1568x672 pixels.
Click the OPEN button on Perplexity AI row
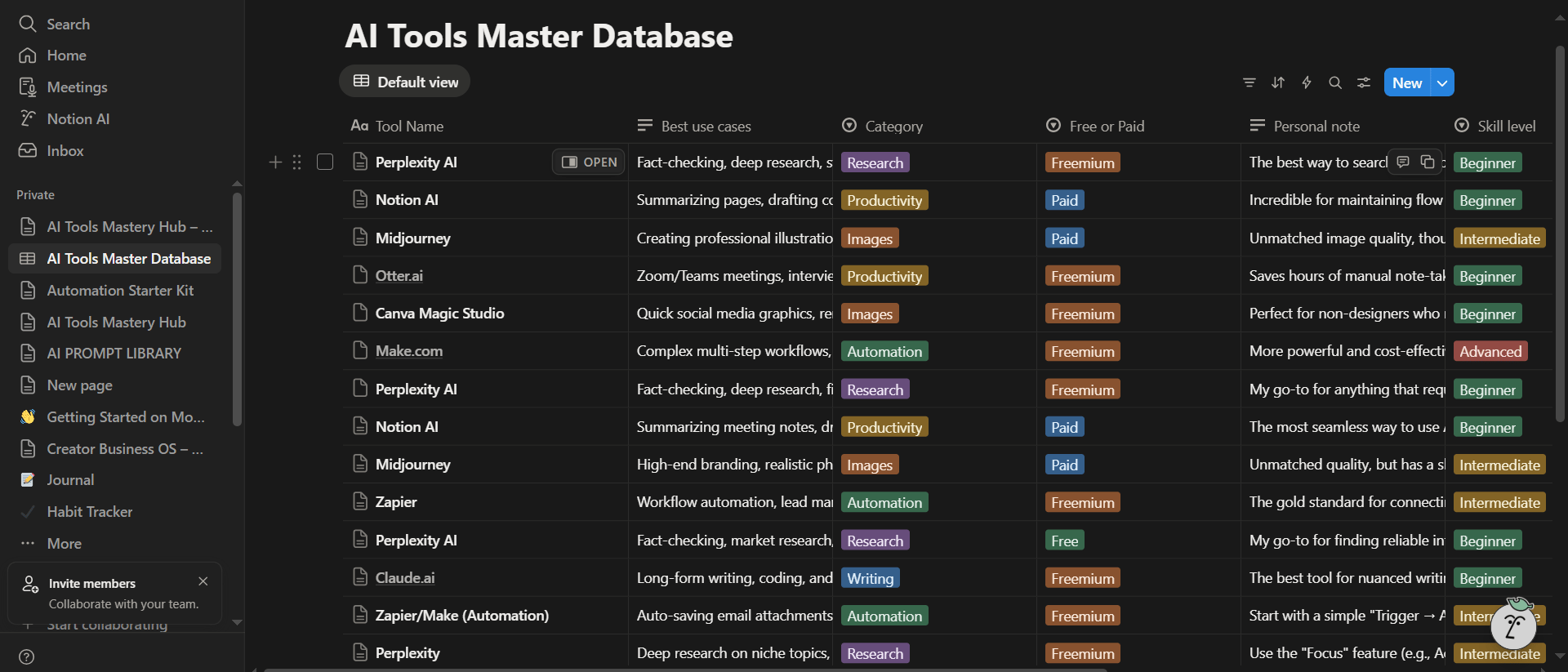589,162
